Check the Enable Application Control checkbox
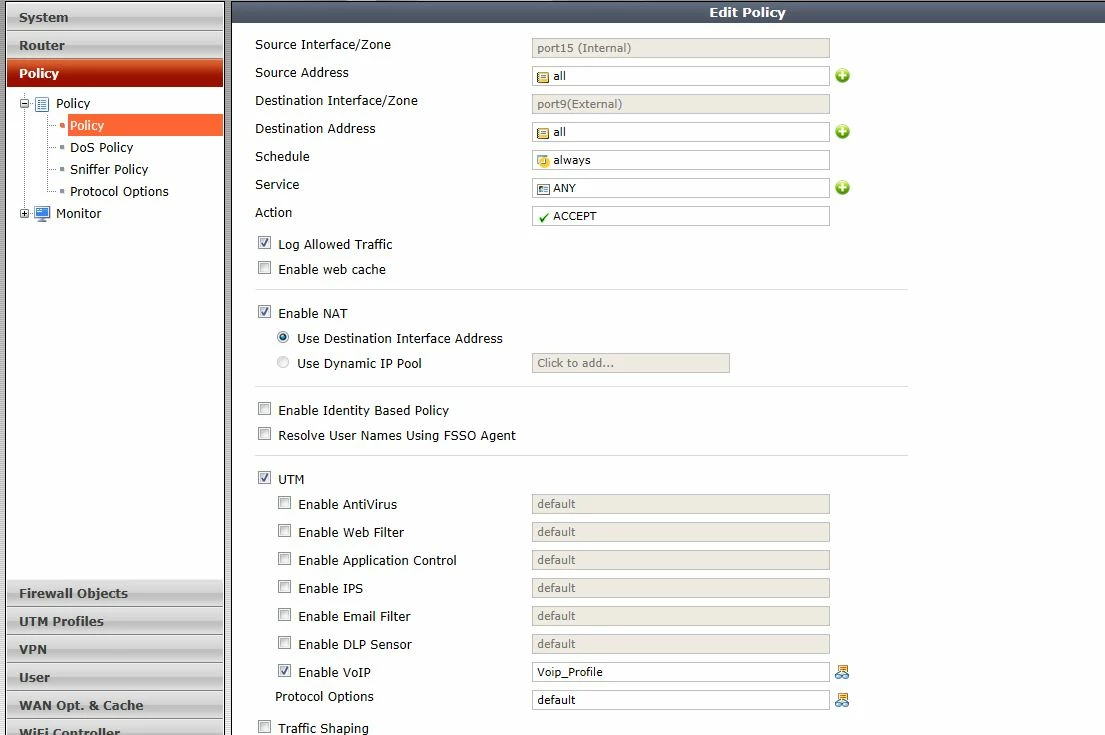Viewport: 1105px width, 735px height. [x=284, y=559]
